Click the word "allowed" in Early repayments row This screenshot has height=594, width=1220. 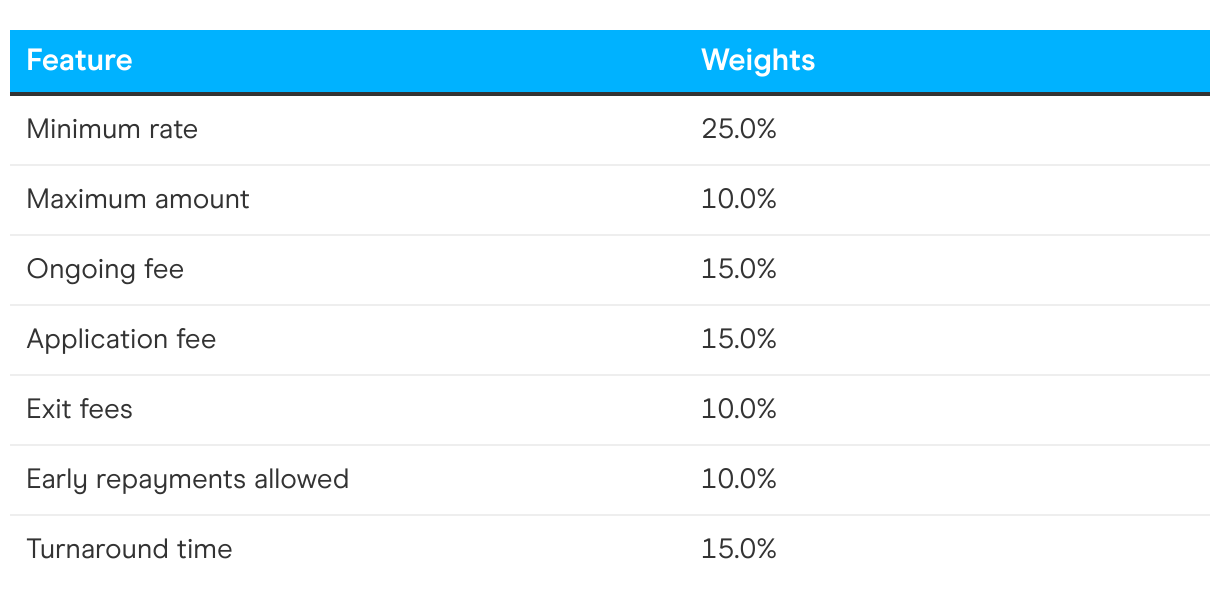click(302, 479)
